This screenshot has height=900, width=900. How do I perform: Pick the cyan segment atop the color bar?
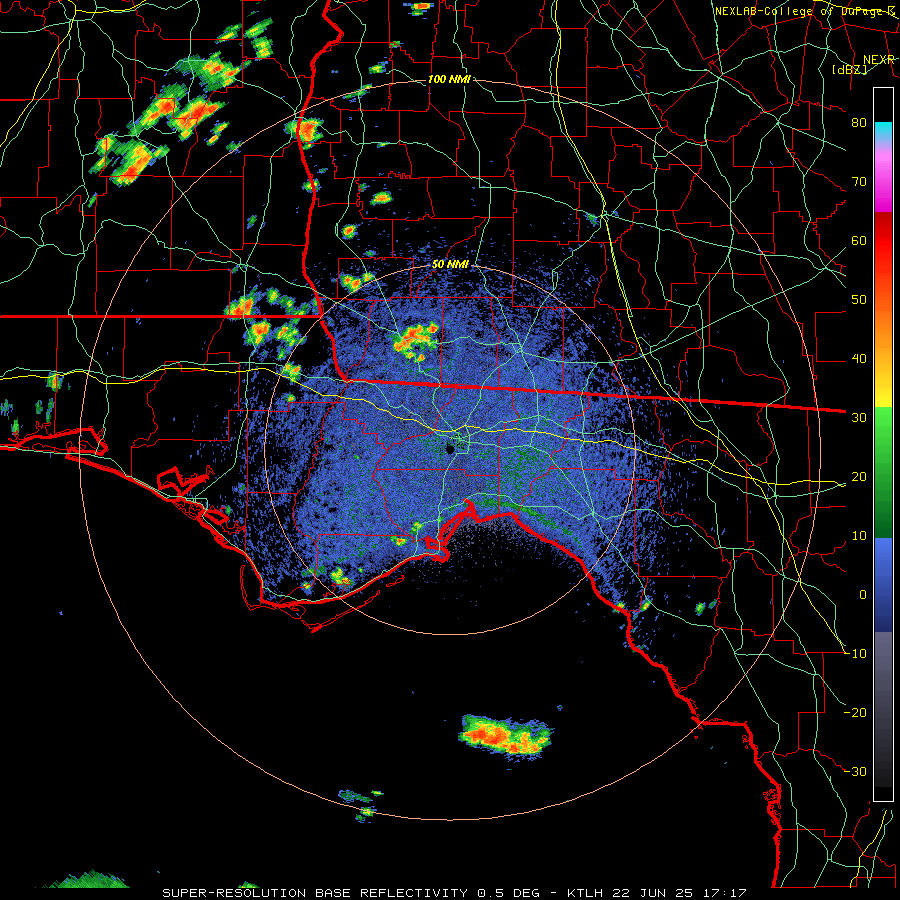tap(883, 132)
